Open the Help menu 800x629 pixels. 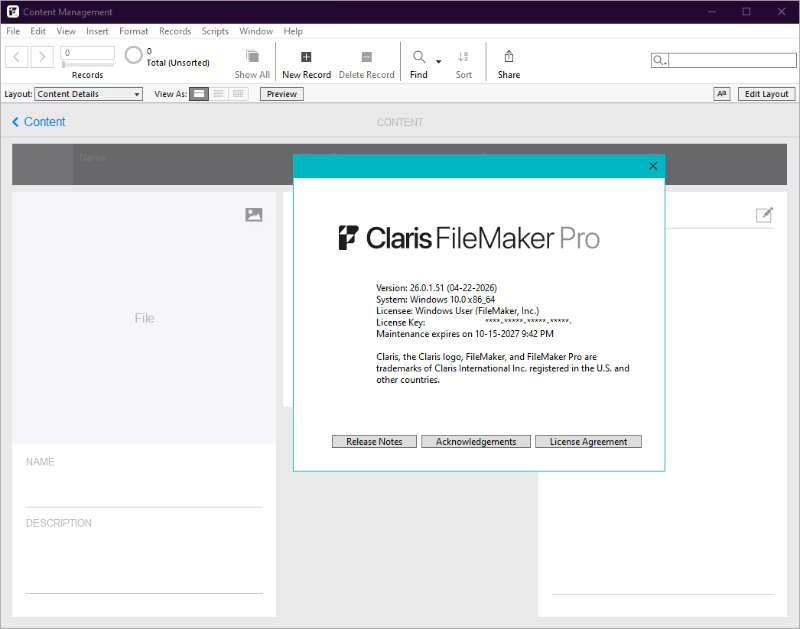[293, 32]
